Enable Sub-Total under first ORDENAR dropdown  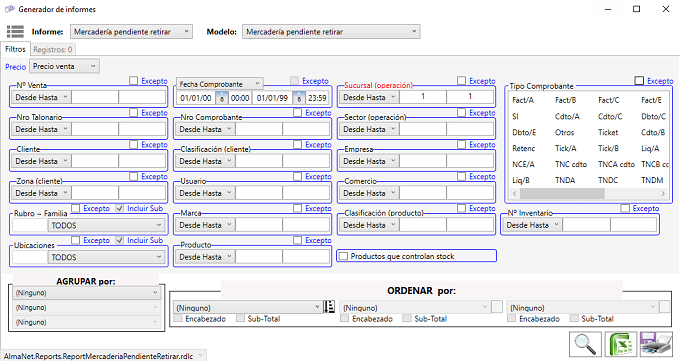[240, 318]
